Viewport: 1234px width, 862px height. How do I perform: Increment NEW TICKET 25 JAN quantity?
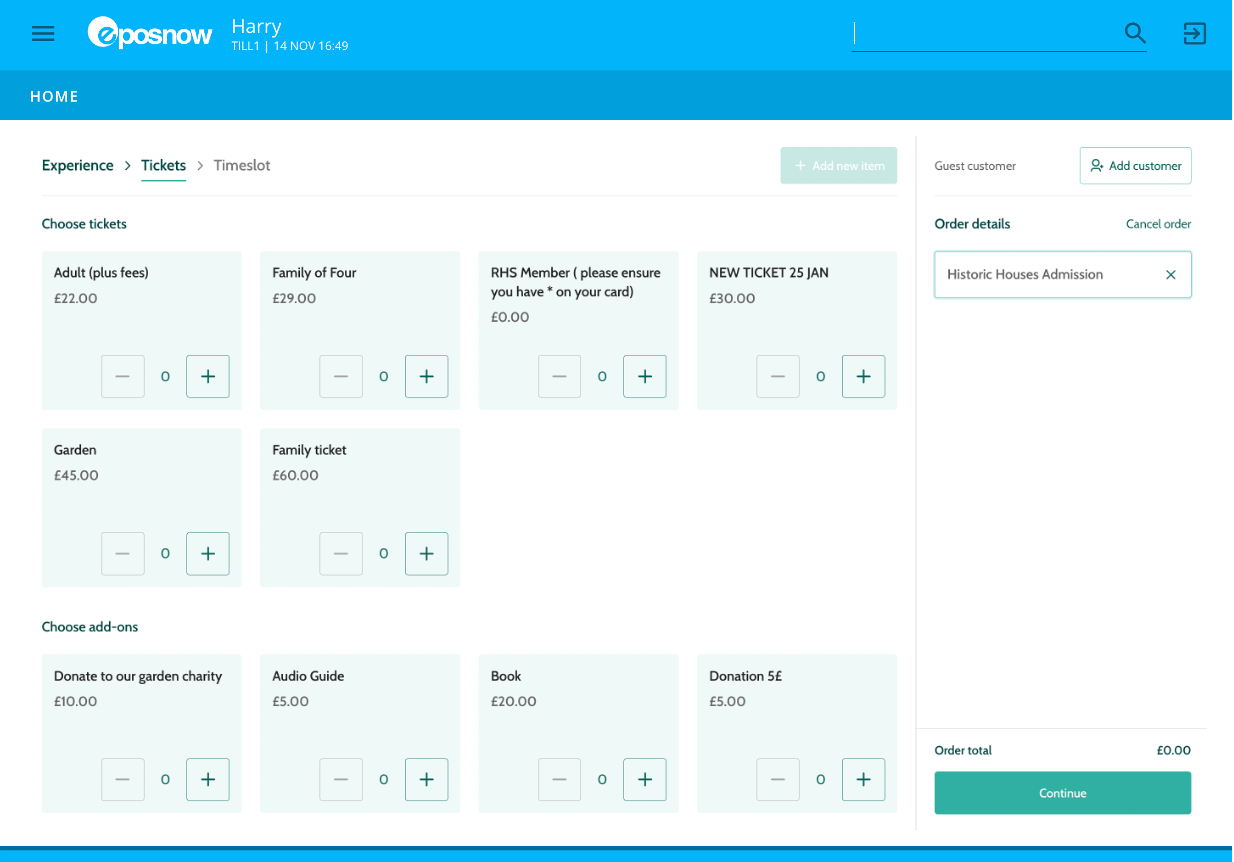point(863,377)
